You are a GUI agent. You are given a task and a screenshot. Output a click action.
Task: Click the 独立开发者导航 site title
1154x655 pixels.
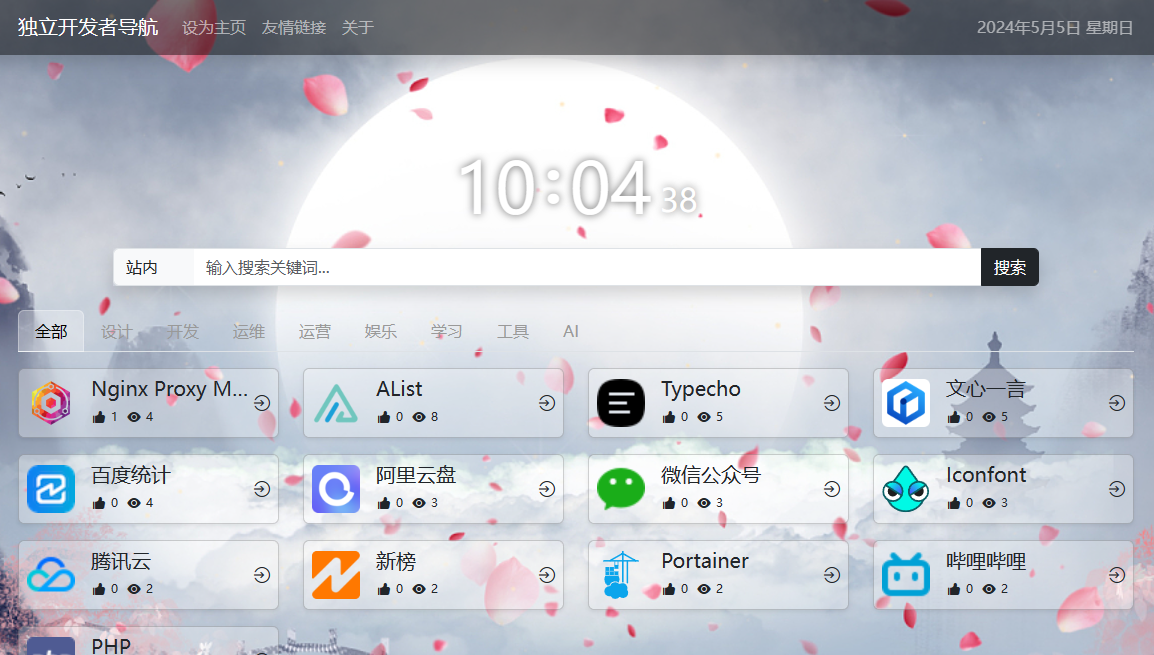[x=88, y=27]
